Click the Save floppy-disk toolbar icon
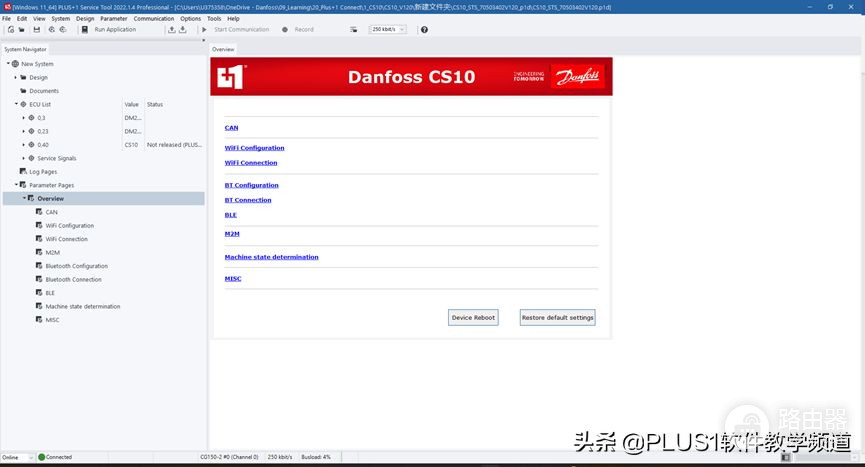865x467 pixels. click(36, 30)
